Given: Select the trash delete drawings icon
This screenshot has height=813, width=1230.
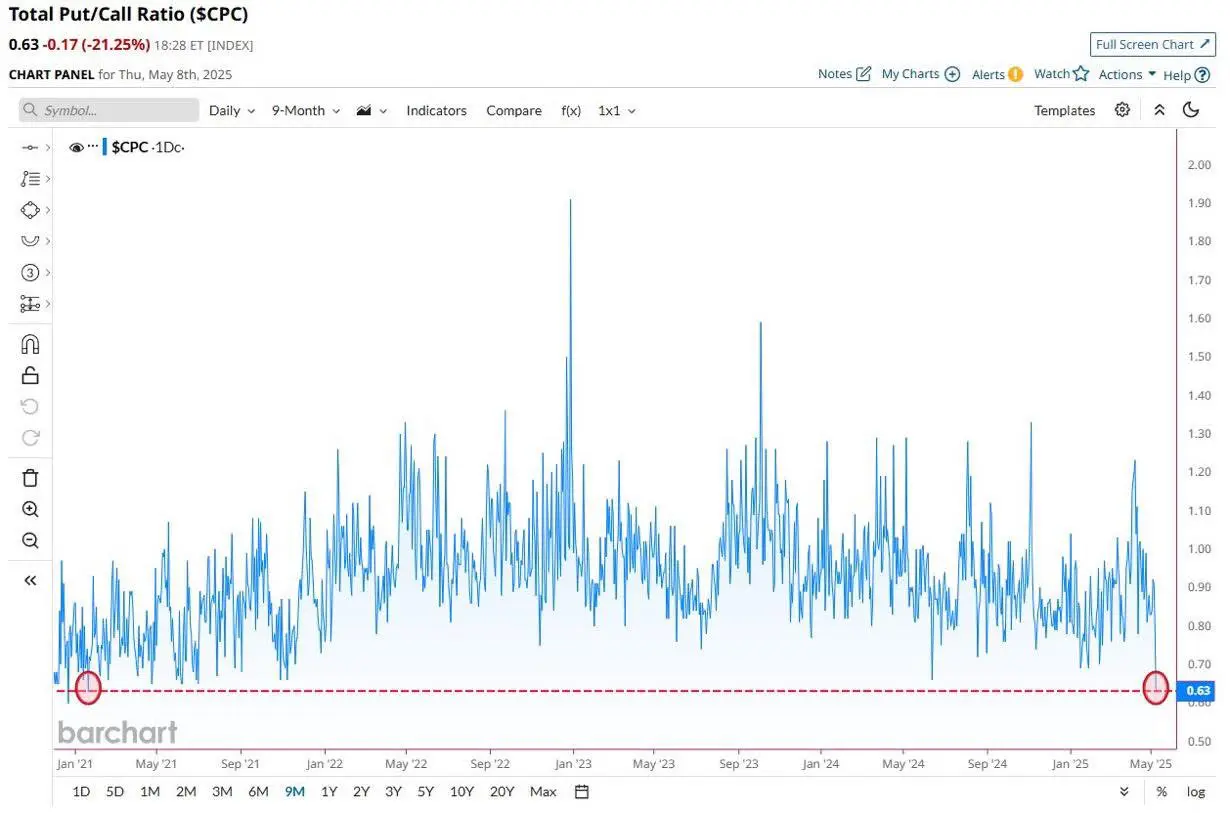Looking at the screenshot, I should (30, 478).
